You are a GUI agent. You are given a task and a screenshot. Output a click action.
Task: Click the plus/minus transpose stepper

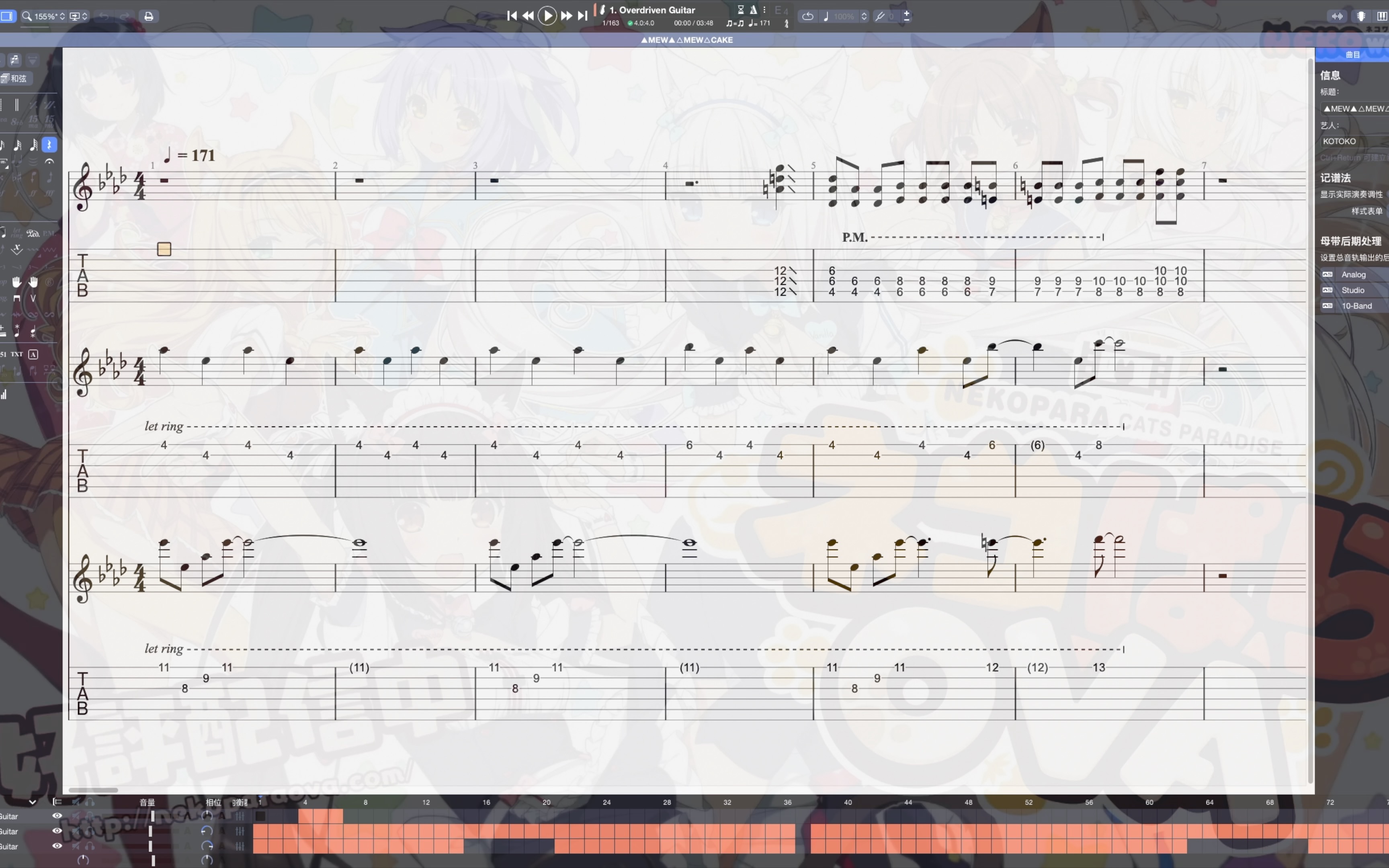click(x=907, y=16)
